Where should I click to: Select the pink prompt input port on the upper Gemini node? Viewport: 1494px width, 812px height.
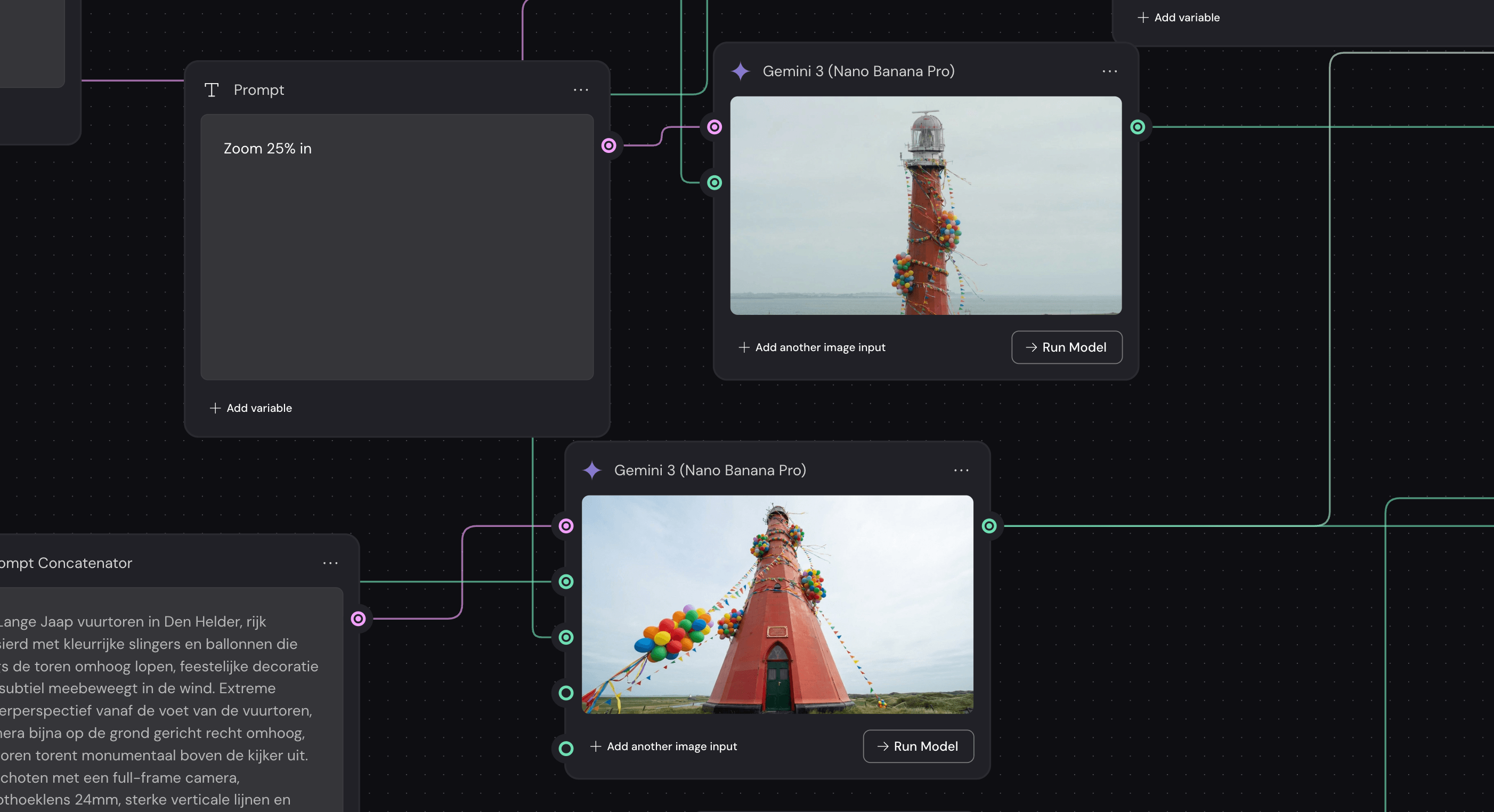point(714,127)
